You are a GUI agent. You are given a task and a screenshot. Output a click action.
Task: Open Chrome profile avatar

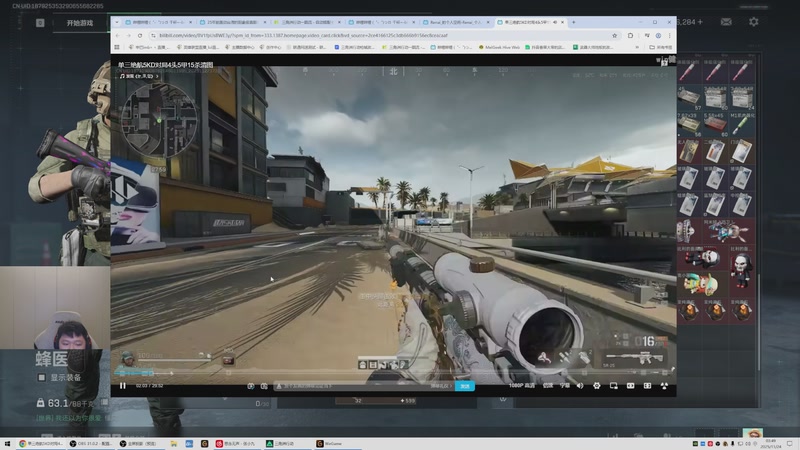(x=658, y=35)
